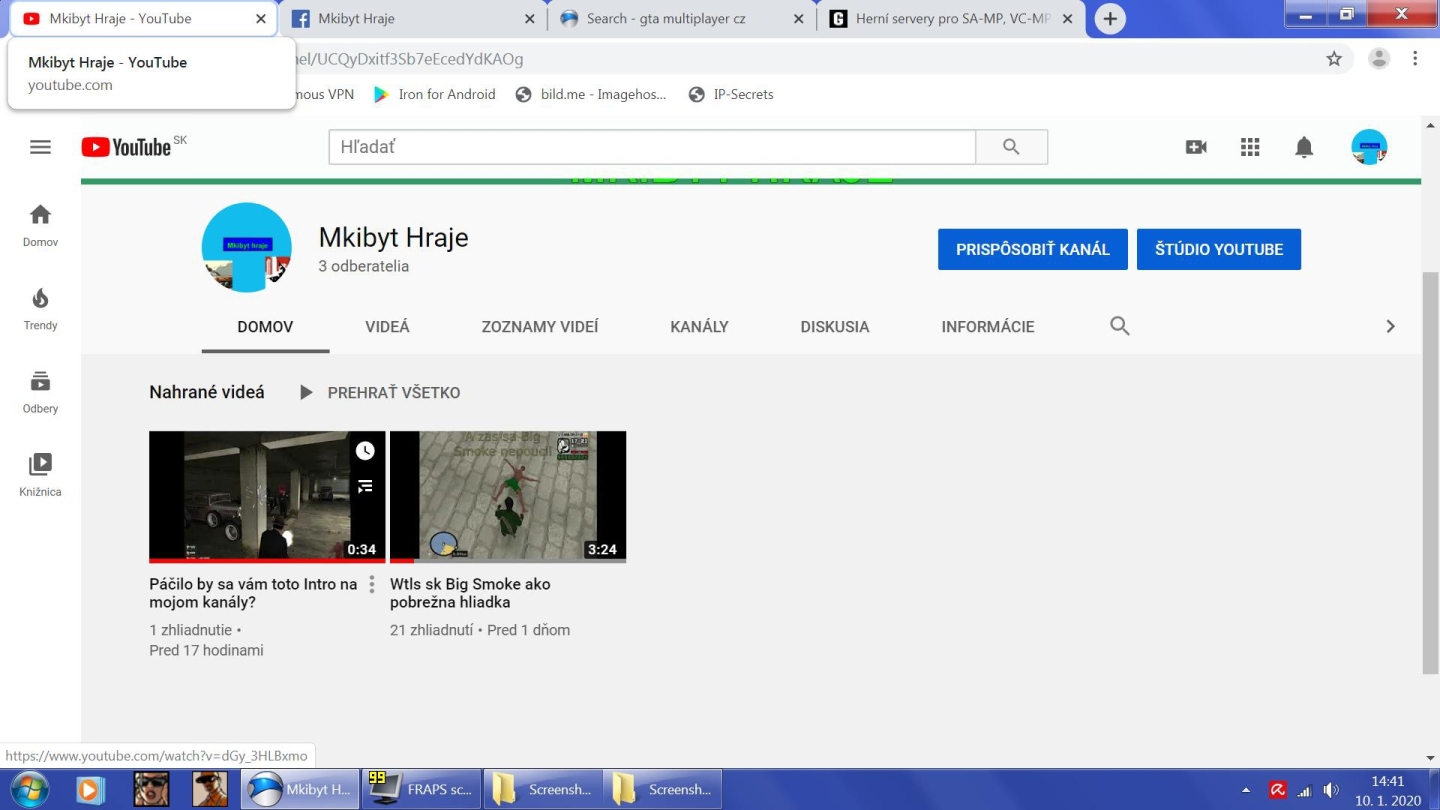Click channel profile picture
Screen dimensions: 1440x810
click(x=247, y=248)
